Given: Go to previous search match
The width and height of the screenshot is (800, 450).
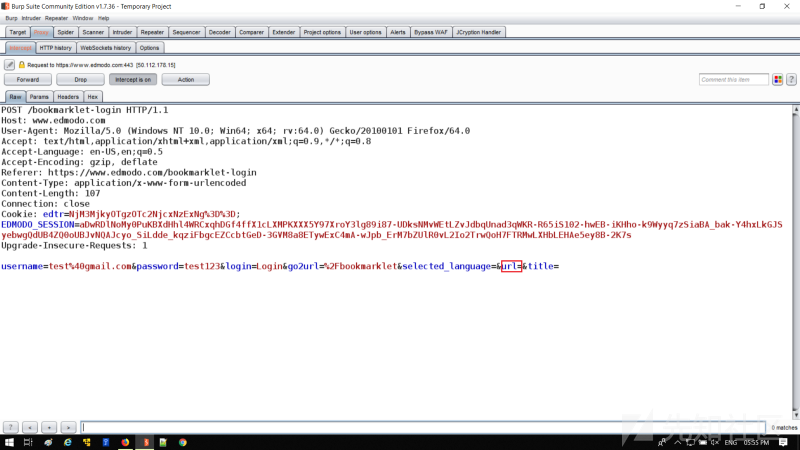Looking at the screenshot, I should click(30, 427).
